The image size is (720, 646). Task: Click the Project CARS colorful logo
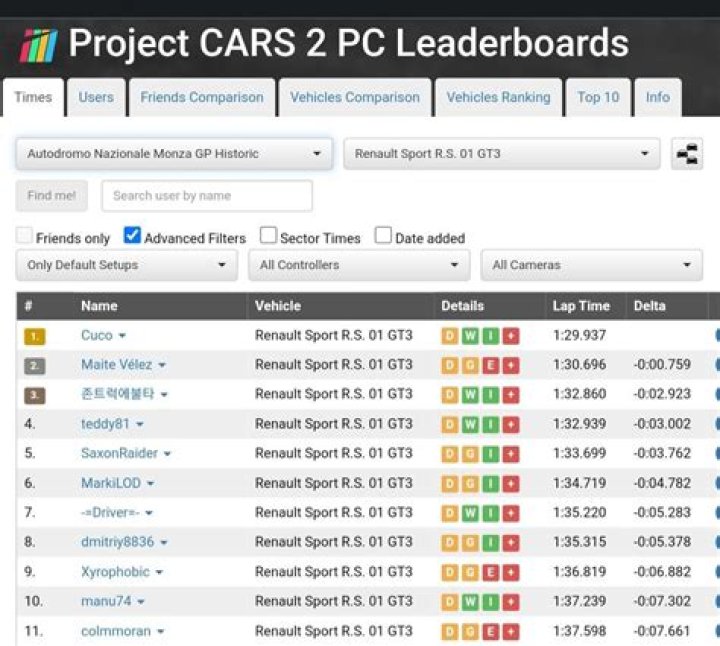point(38,46)
